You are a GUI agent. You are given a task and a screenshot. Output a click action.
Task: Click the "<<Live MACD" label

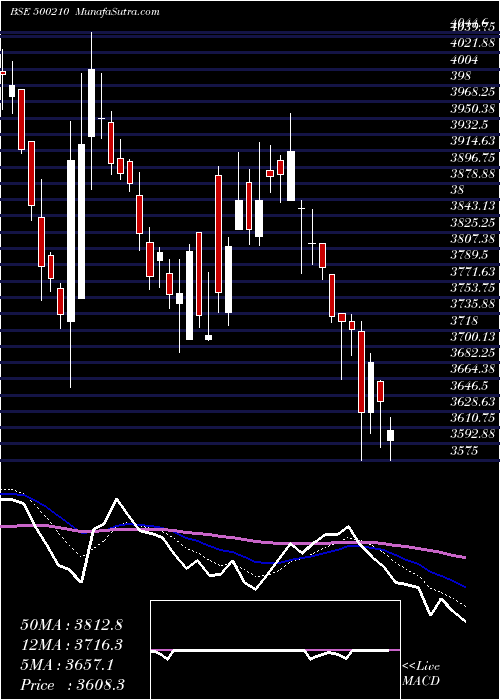(421, 674)
